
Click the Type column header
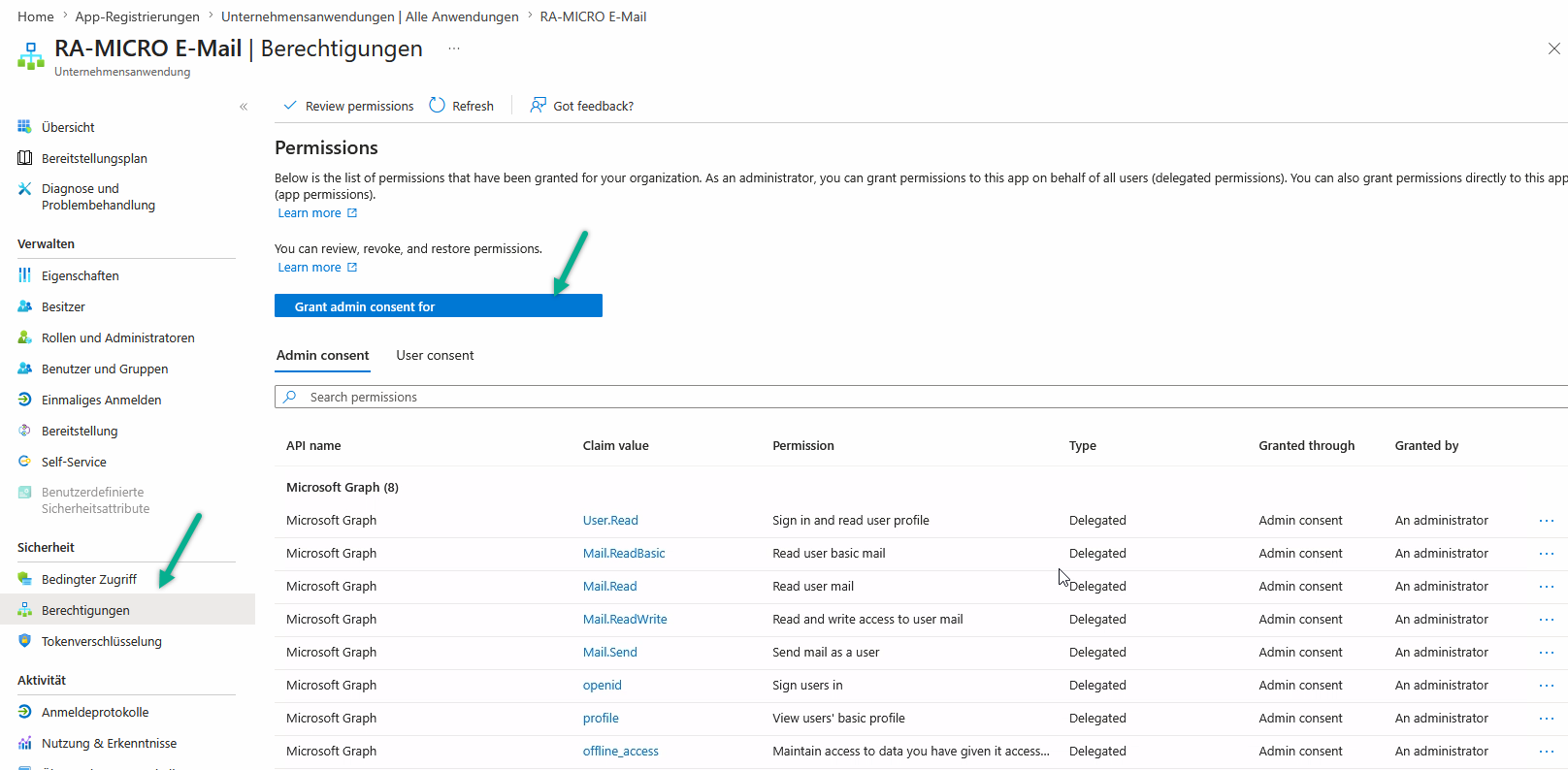coord(1083,446)
